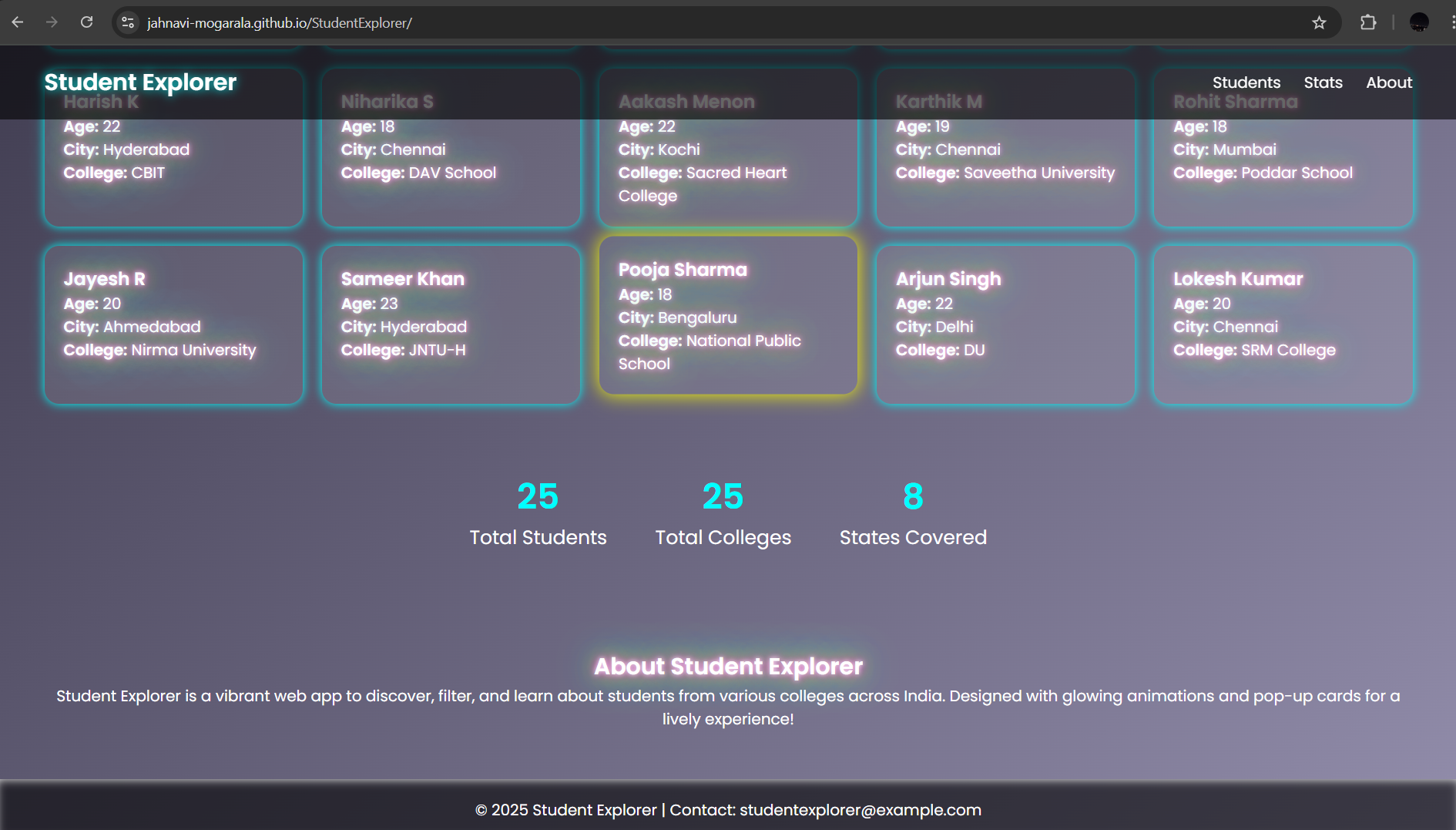Click "City: Chennai" on Lokesh Kumar's card
Screen dimensions: 1456x830
(x=1226, y=327)
